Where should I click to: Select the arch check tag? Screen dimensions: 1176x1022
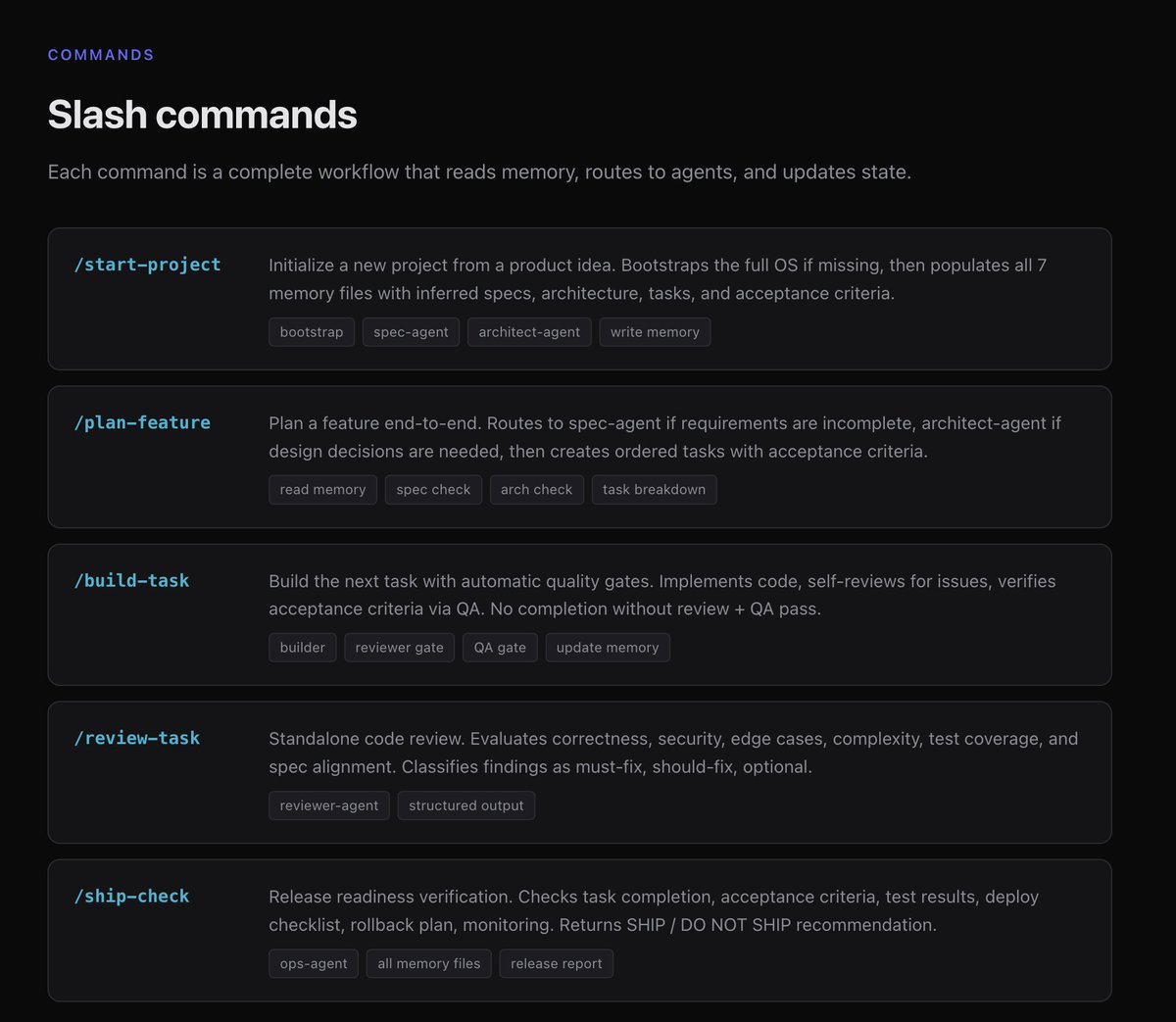(536, 490)
